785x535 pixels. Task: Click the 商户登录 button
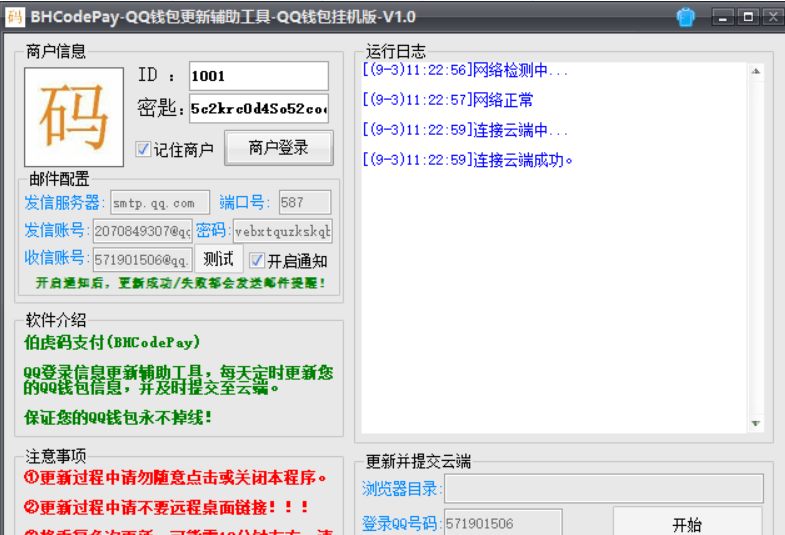(279, 148)
